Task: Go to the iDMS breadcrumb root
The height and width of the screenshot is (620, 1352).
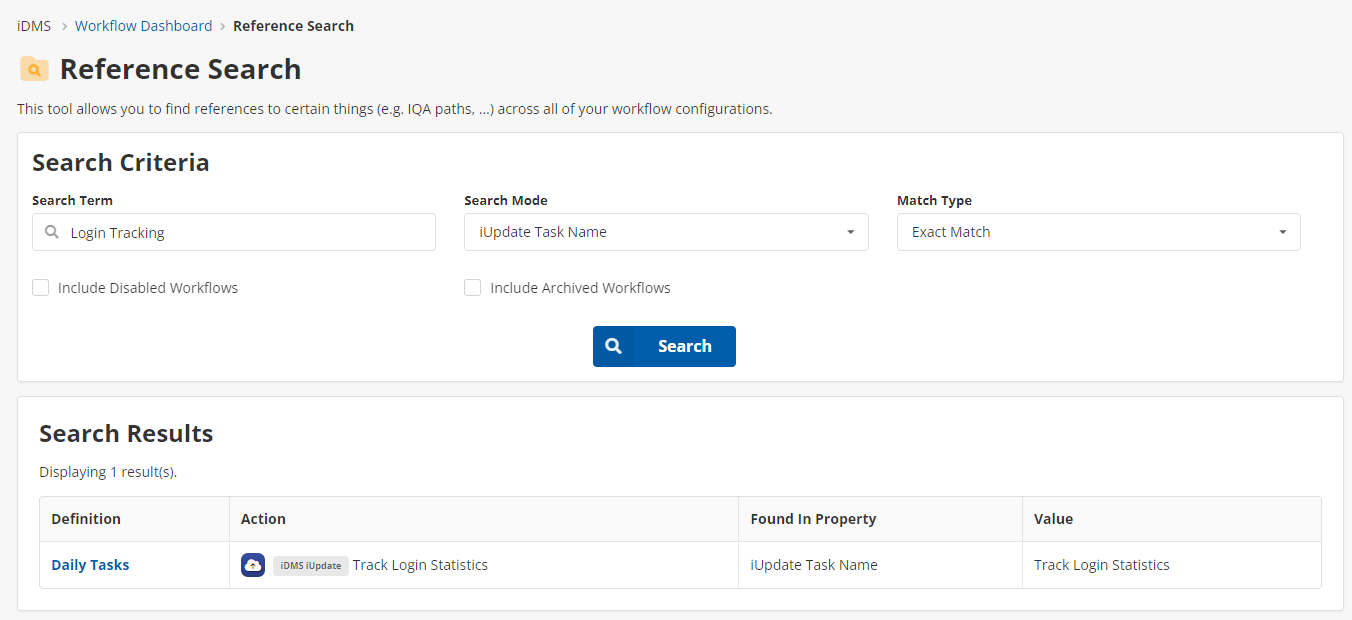Action: [x=34, y=26]
